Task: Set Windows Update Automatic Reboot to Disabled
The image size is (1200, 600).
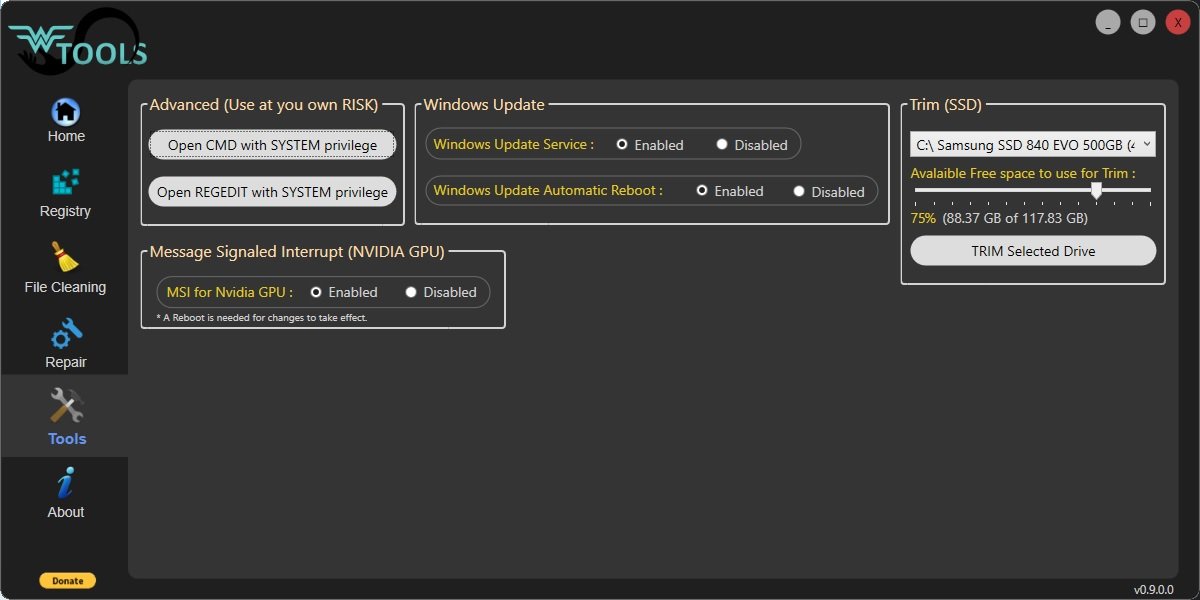Action: pos(799,192)
